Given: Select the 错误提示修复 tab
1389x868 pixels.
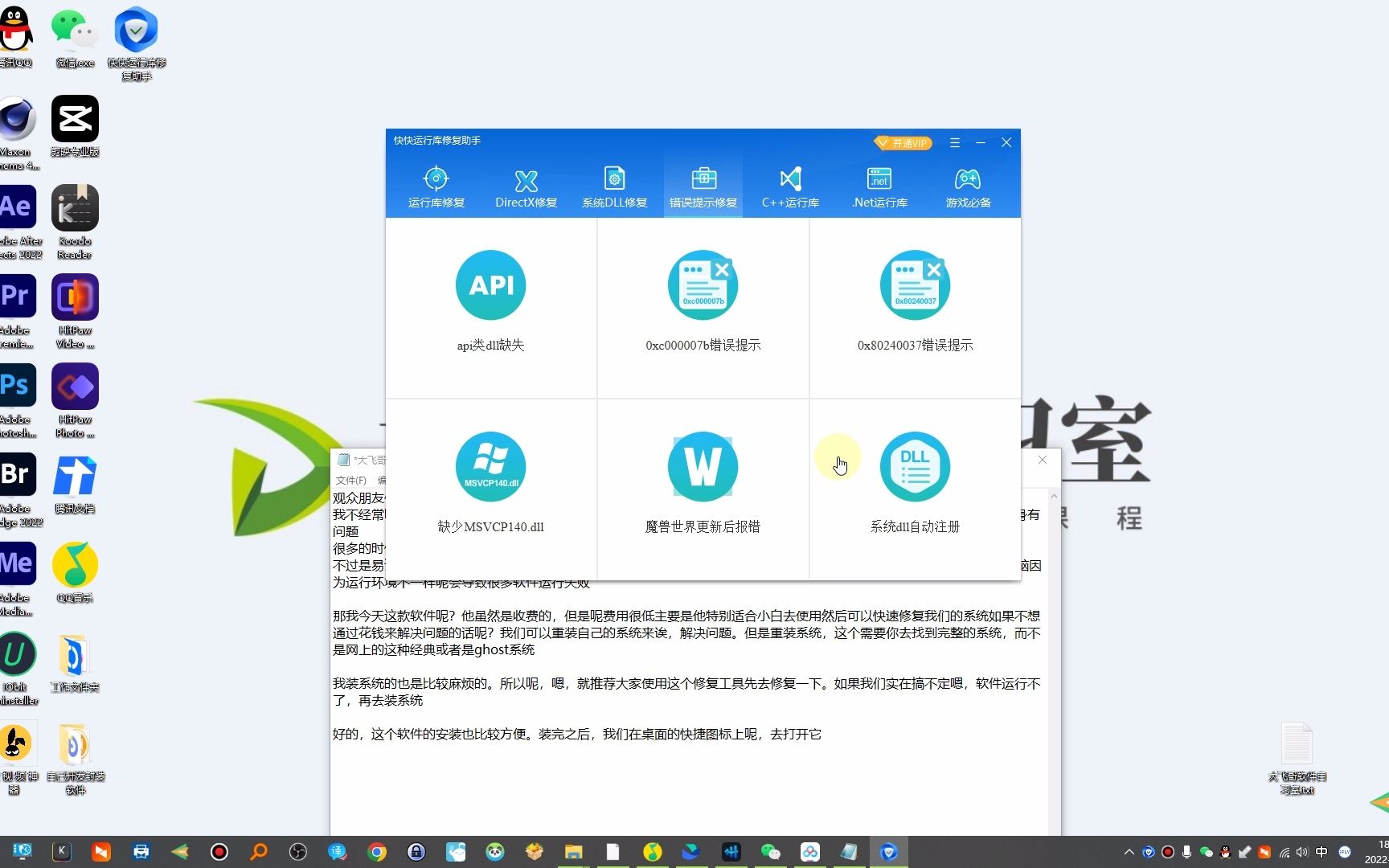Looking at the screenshot, I should click(x=703, y=187).
